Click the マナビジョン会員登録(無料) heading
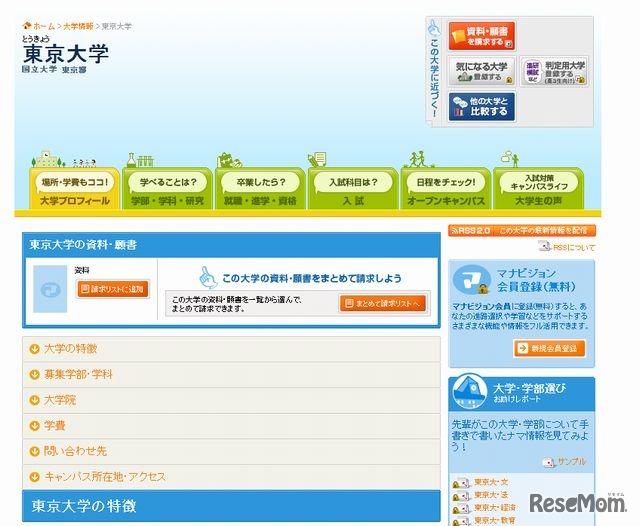 coord(536,280)
